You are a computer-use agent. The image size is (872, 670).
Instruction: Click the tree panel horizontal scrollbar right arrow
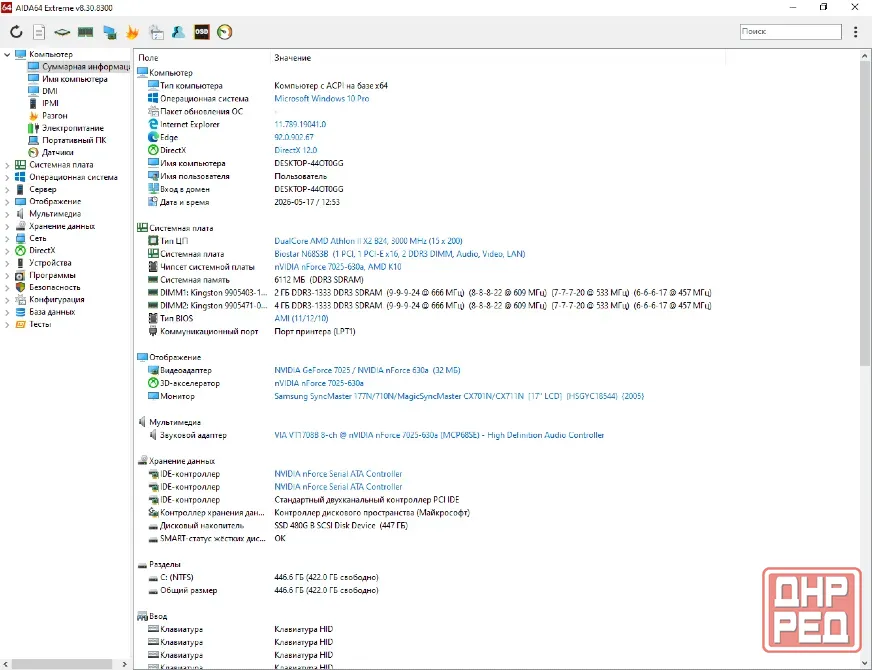point(124,664)
